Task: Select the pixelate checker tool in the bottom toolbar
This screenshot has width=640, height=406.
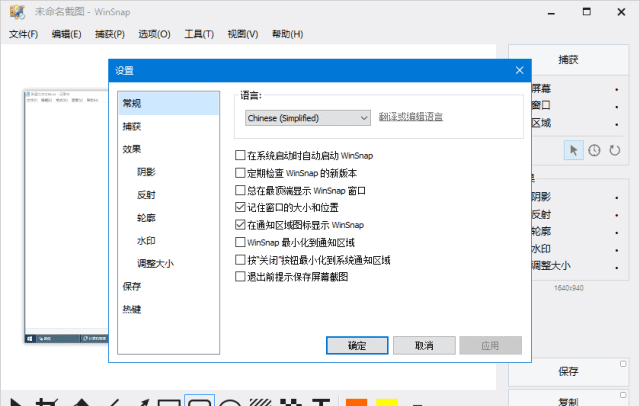Action: coord(291,403)
